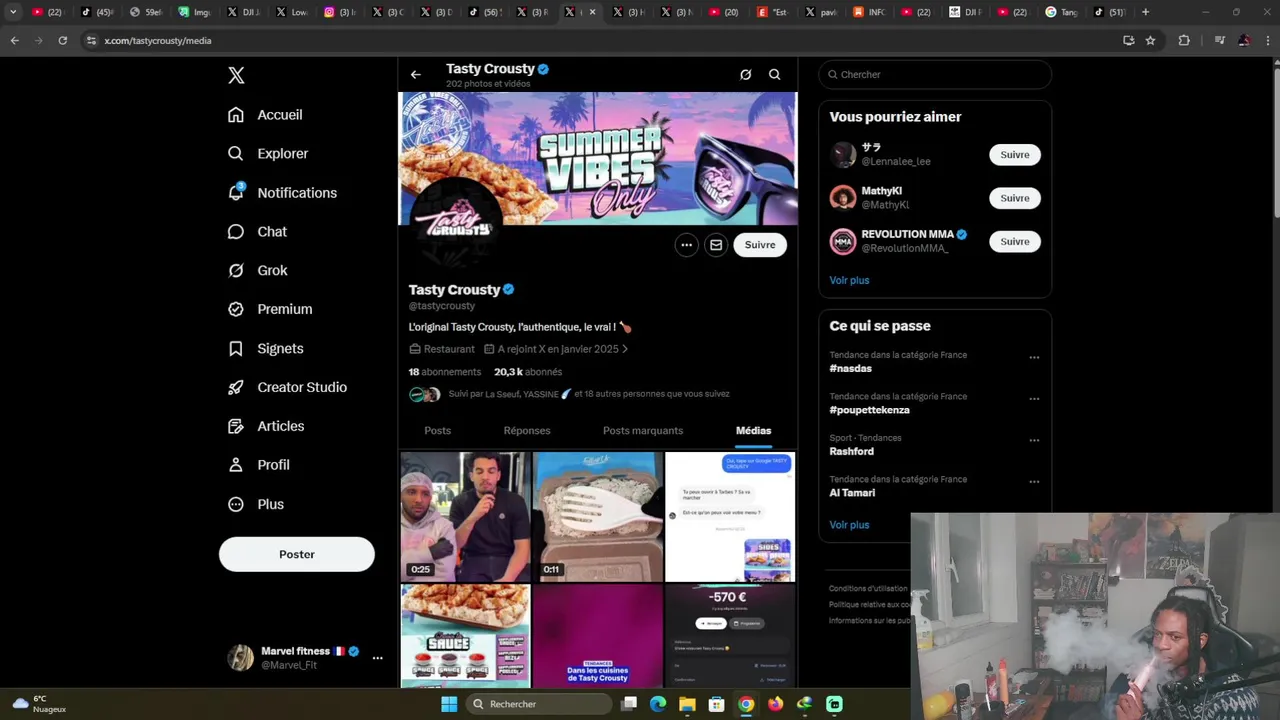Click Voir plus under Vous pourriez aimer
1280x720 pixels.
pyautogui.click(x=849, y=281)
